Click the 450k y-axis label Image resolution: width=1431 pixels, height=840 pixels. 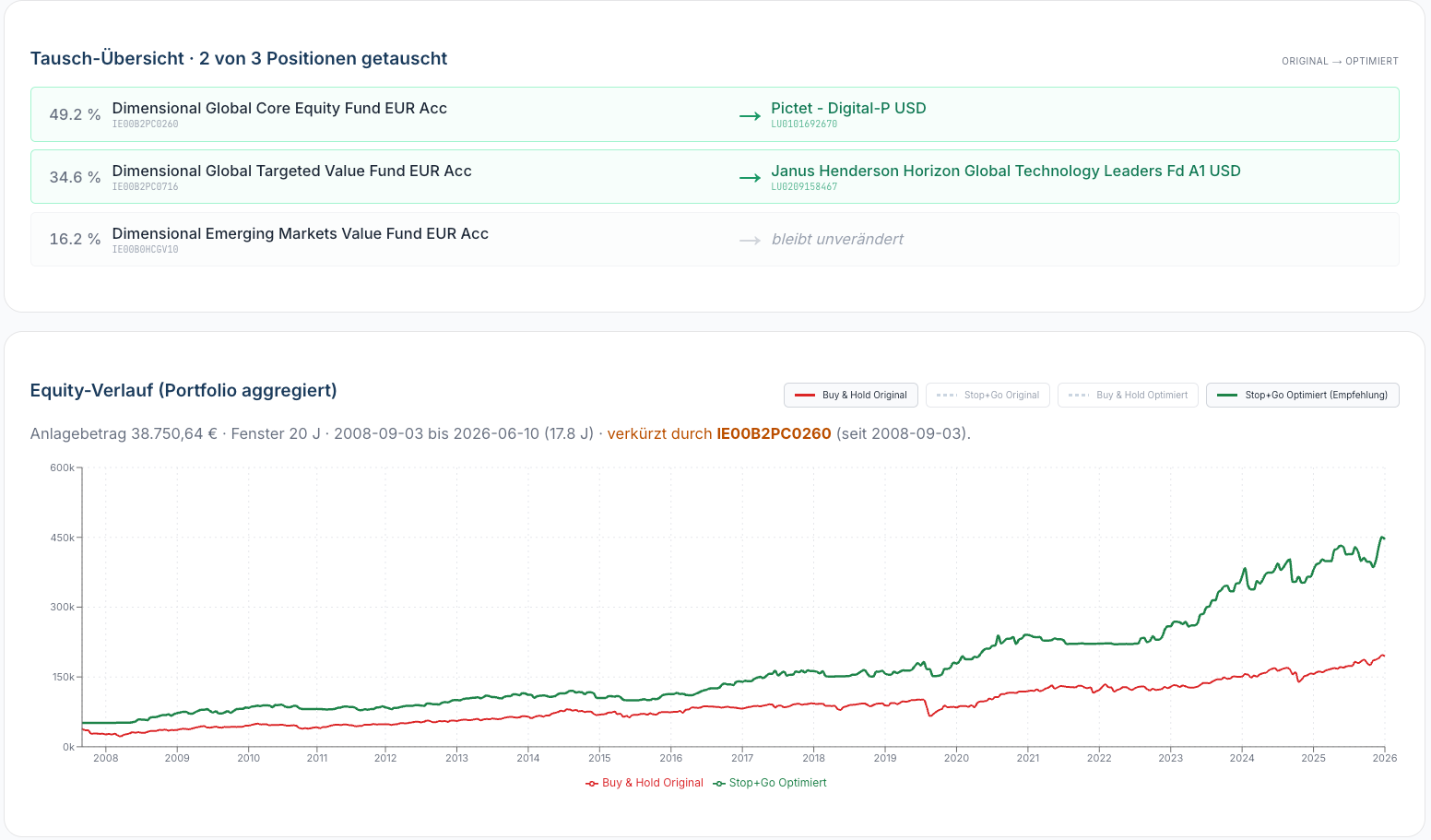pos(62,538)
